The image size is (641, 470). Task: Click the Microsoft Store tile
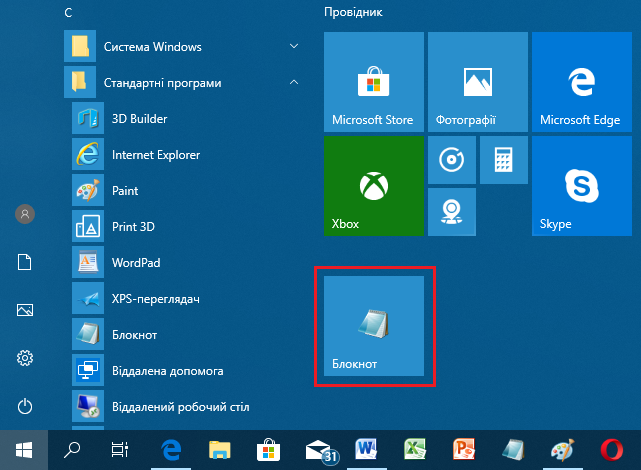pos(374,82)
